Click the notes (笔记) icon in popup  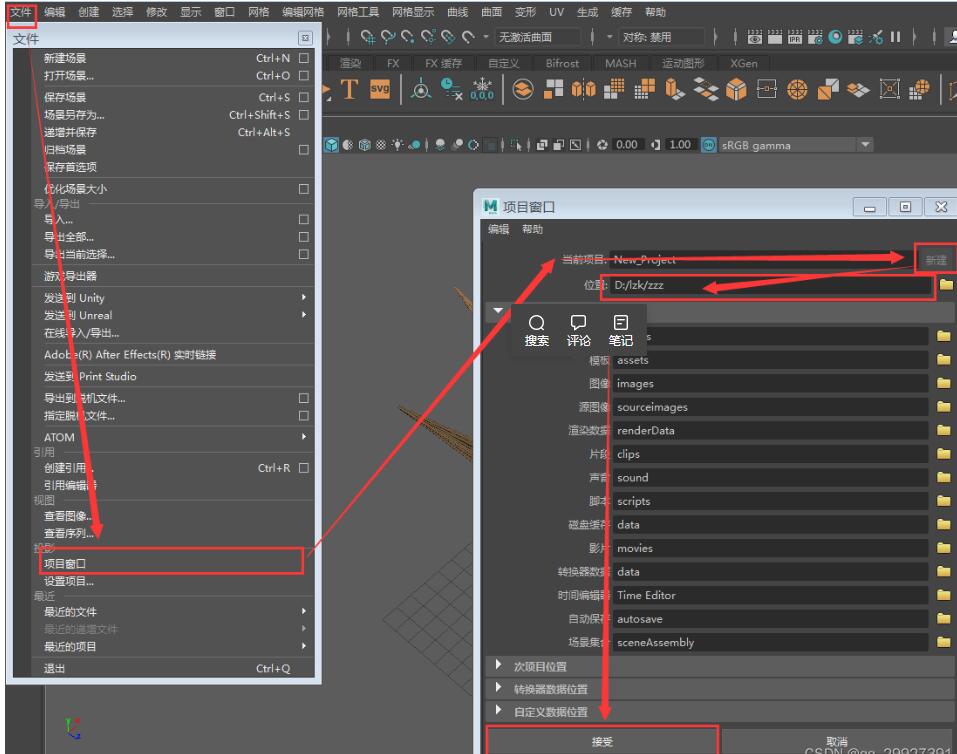(620, 323)
